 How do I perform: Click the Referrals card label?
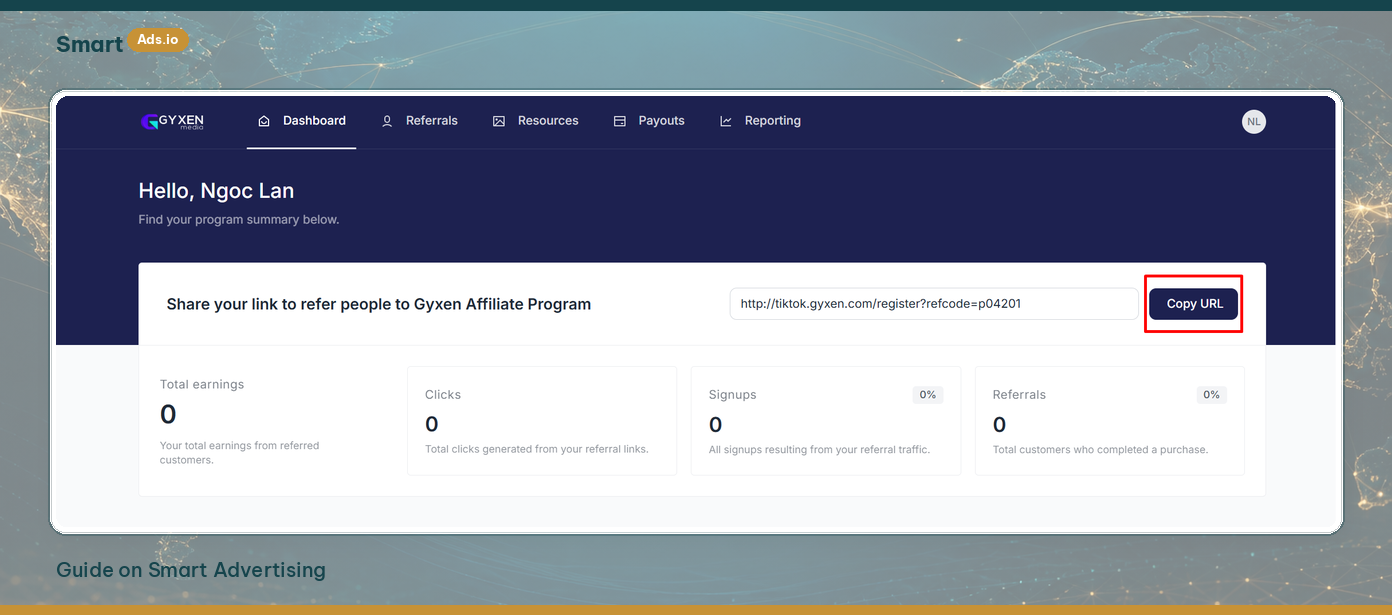point(1019,395)
